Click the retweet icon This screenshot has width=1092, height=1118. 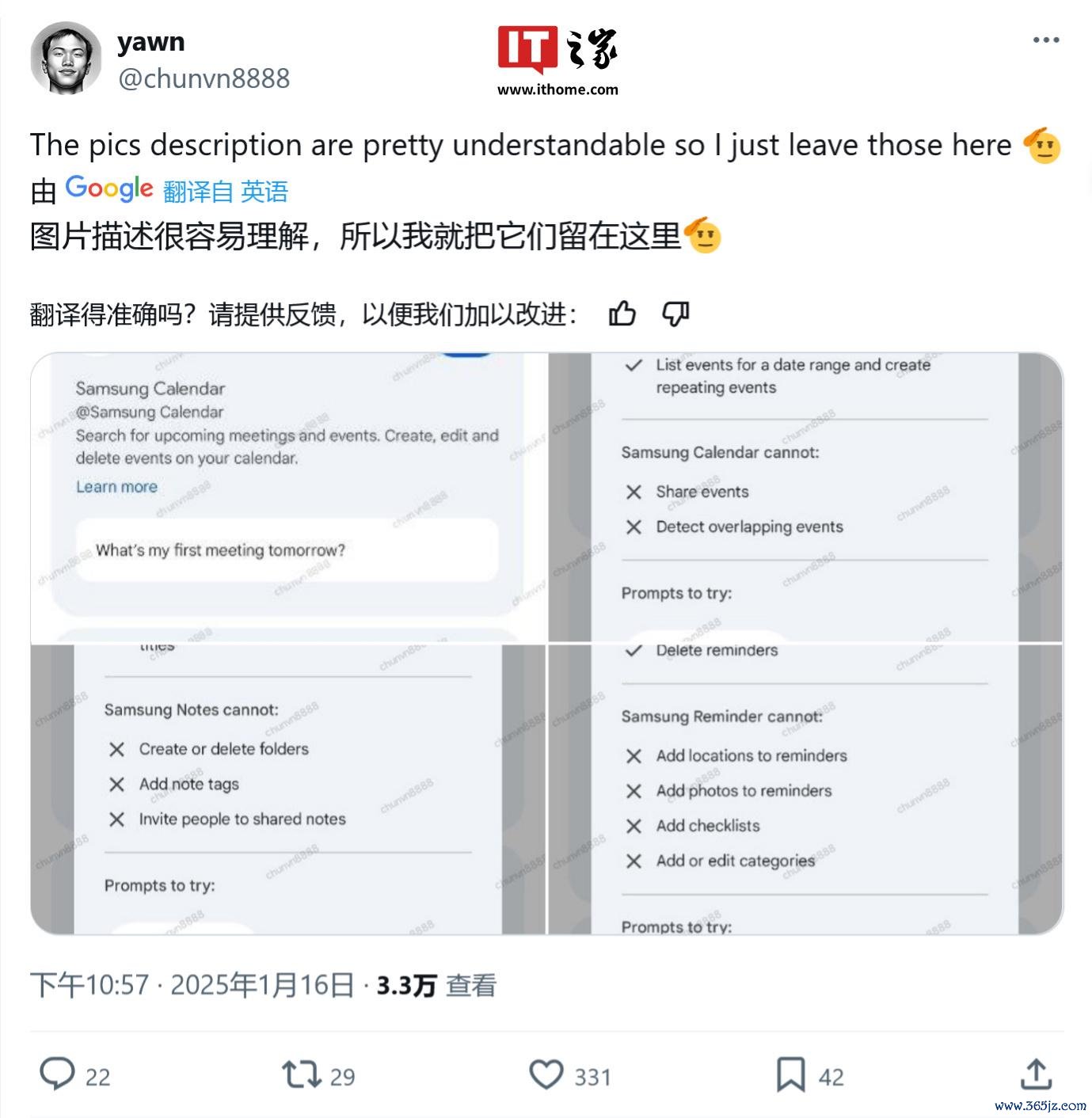302,1074
